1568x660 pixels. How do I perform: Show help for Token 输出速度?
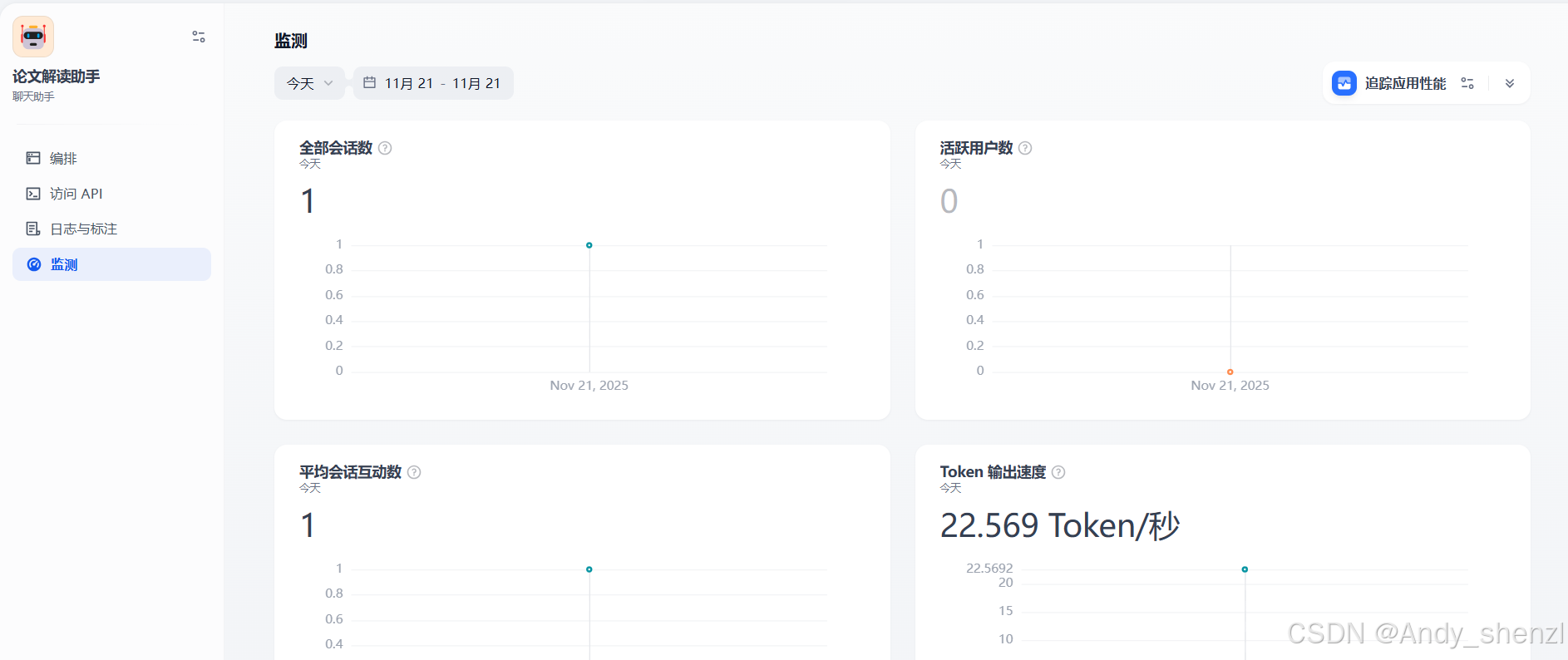[x=1058, y=472]
